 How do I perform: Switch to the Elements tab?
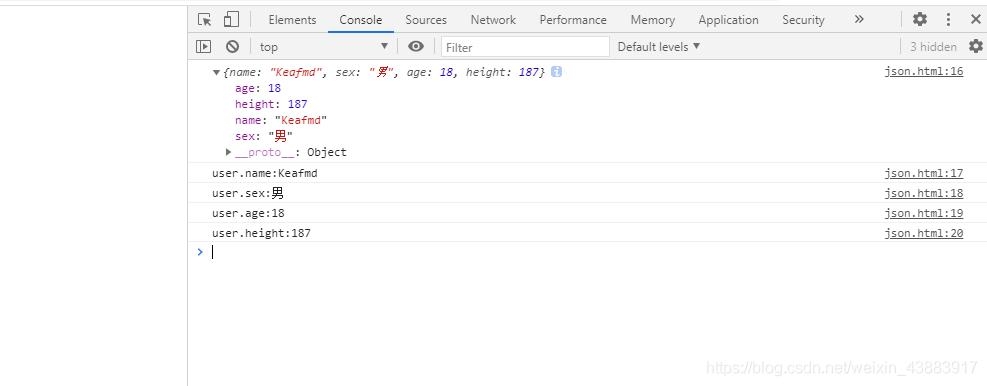coord(292,20)
